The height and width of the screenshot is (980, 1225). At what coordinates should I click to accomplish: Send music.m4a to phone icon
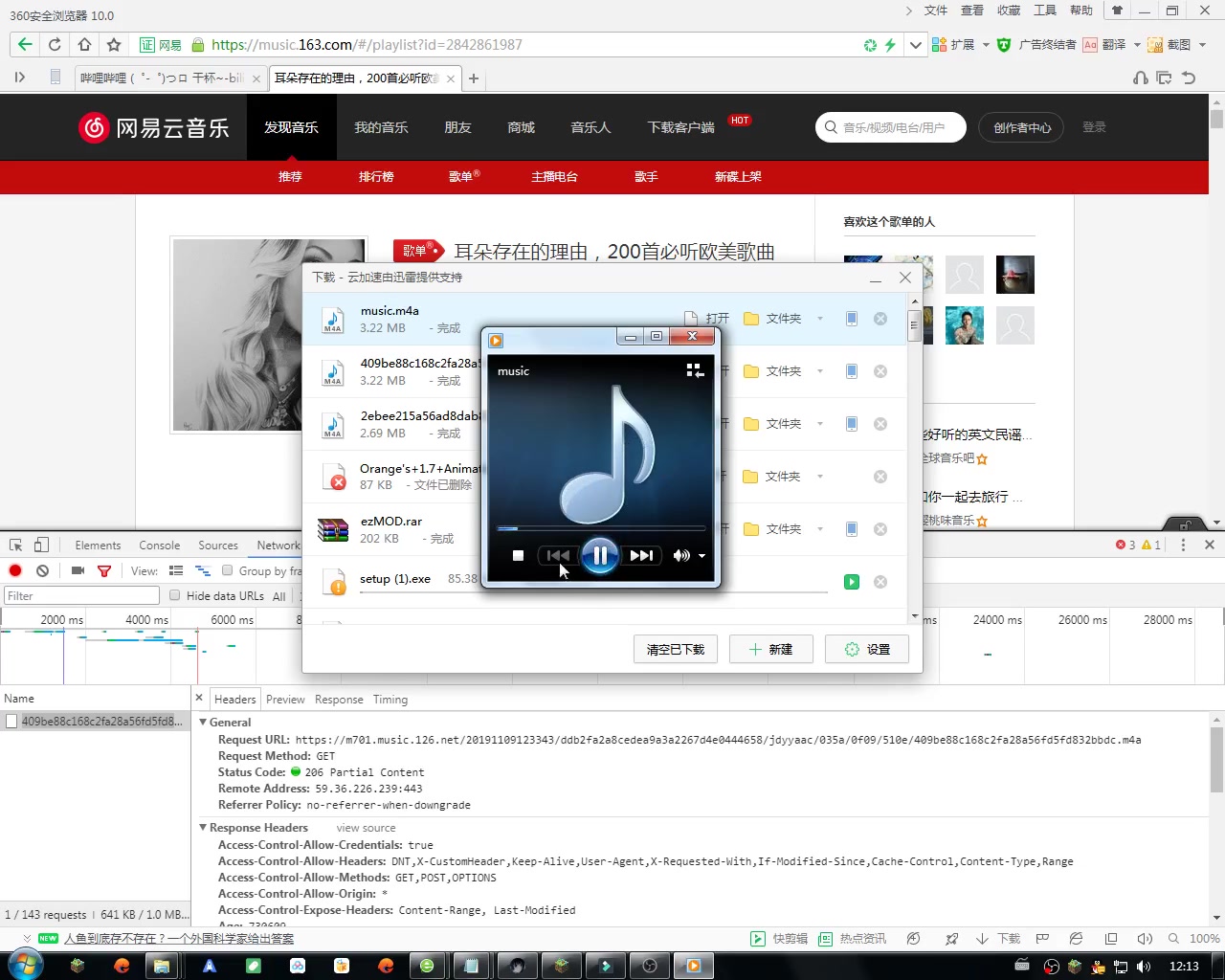851,319
